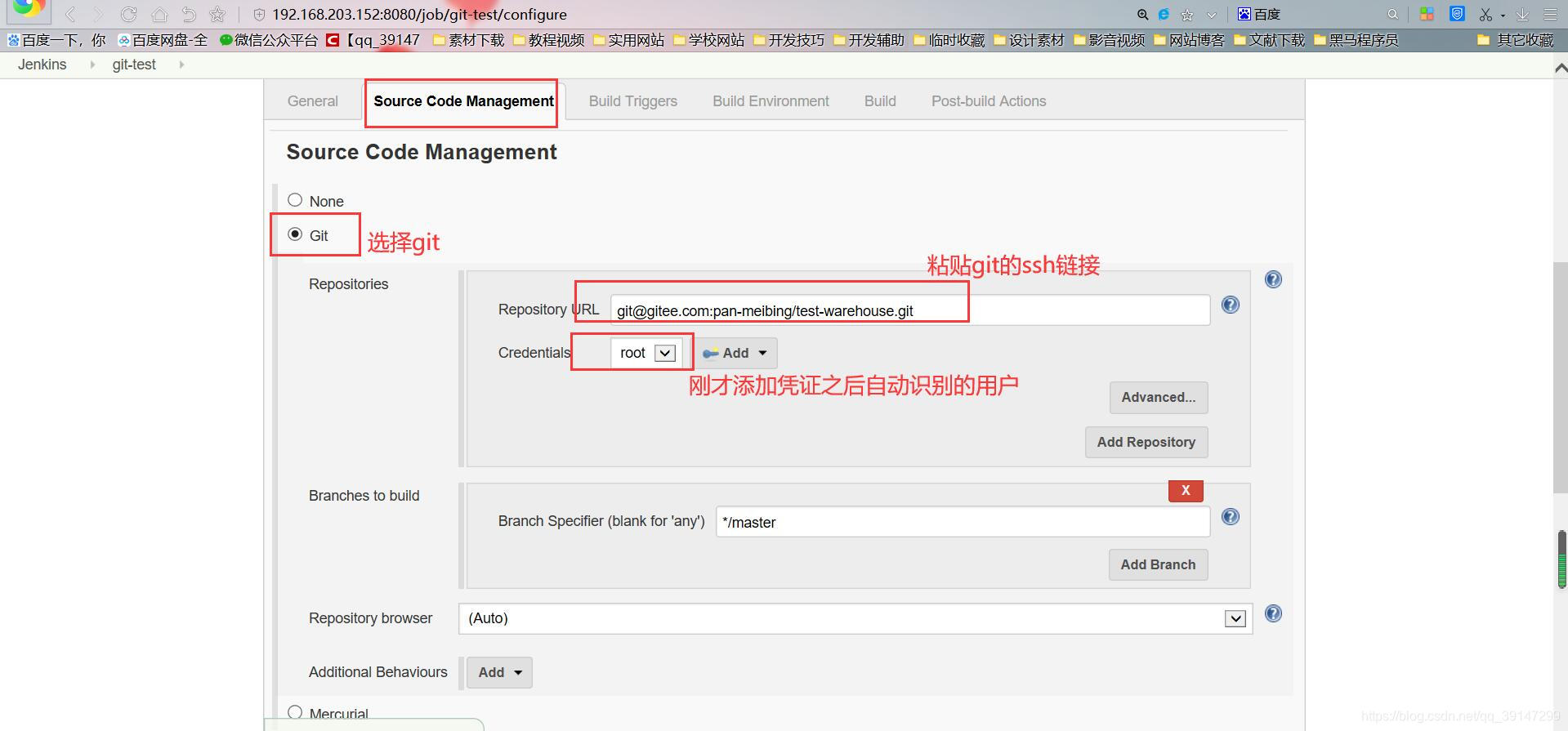1568x731 pixels.
Task: Expand Additional Behaviours Add dropdown
Action: [x=499, y=672]
